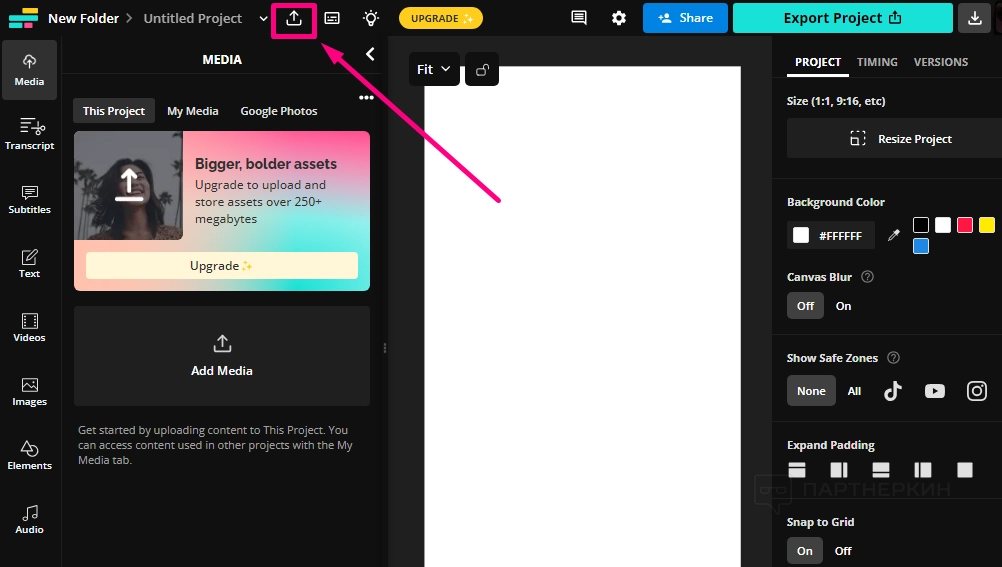Switch to the PROJECT tab
Screen dimensions: 1002x567
pos(817,62)
